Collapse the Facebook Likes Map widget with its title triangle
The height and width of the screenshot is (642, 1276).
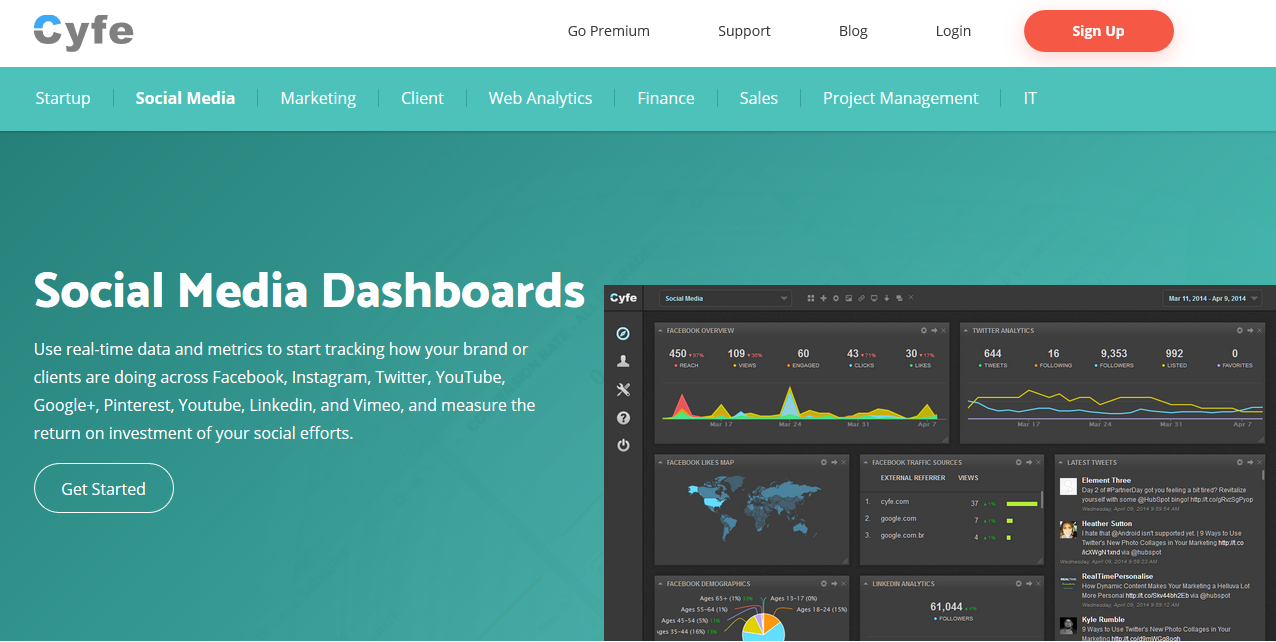pyautogui.click(x=660, y=462)
